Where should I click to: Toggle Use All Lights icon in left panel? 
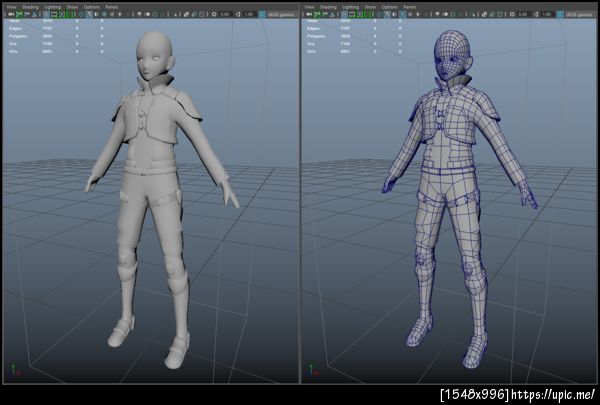pyautogui.click(x=119, y=15)
